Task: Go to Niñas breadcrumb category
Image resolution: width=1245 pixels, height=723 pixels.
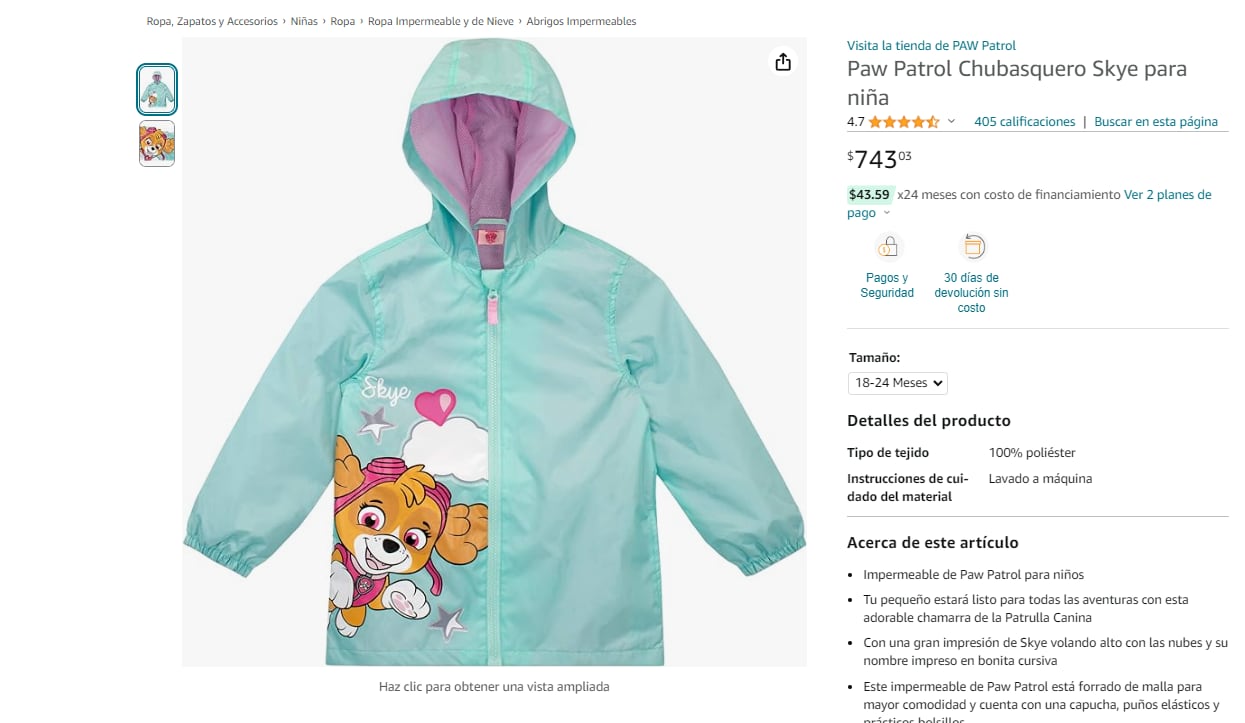Action: (x=304, y=21)
